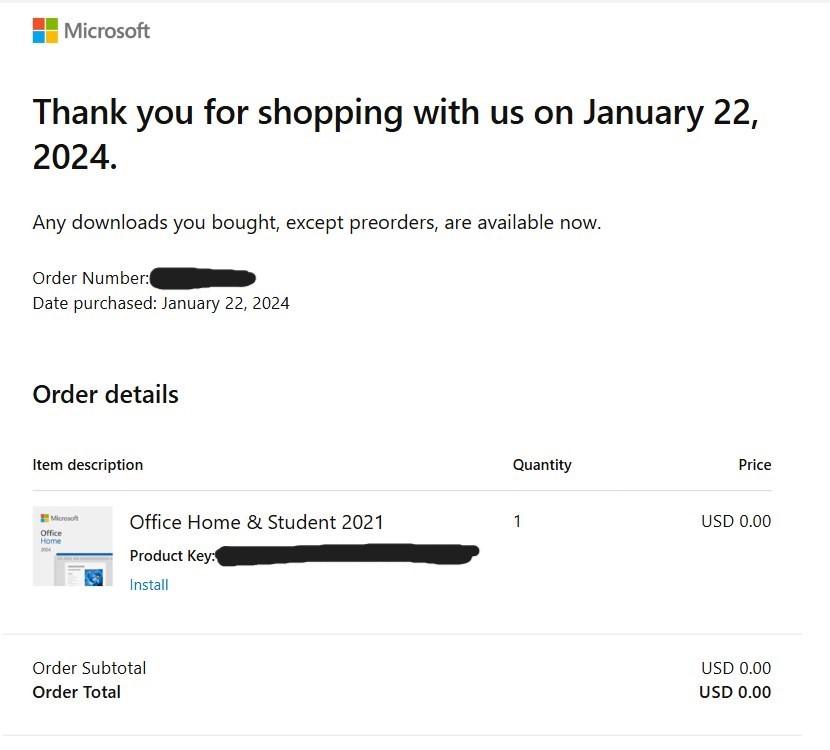Viewport: 830px width, 750px height.
Task: Click the Date purchased line
Action: [x=161, y=303]
